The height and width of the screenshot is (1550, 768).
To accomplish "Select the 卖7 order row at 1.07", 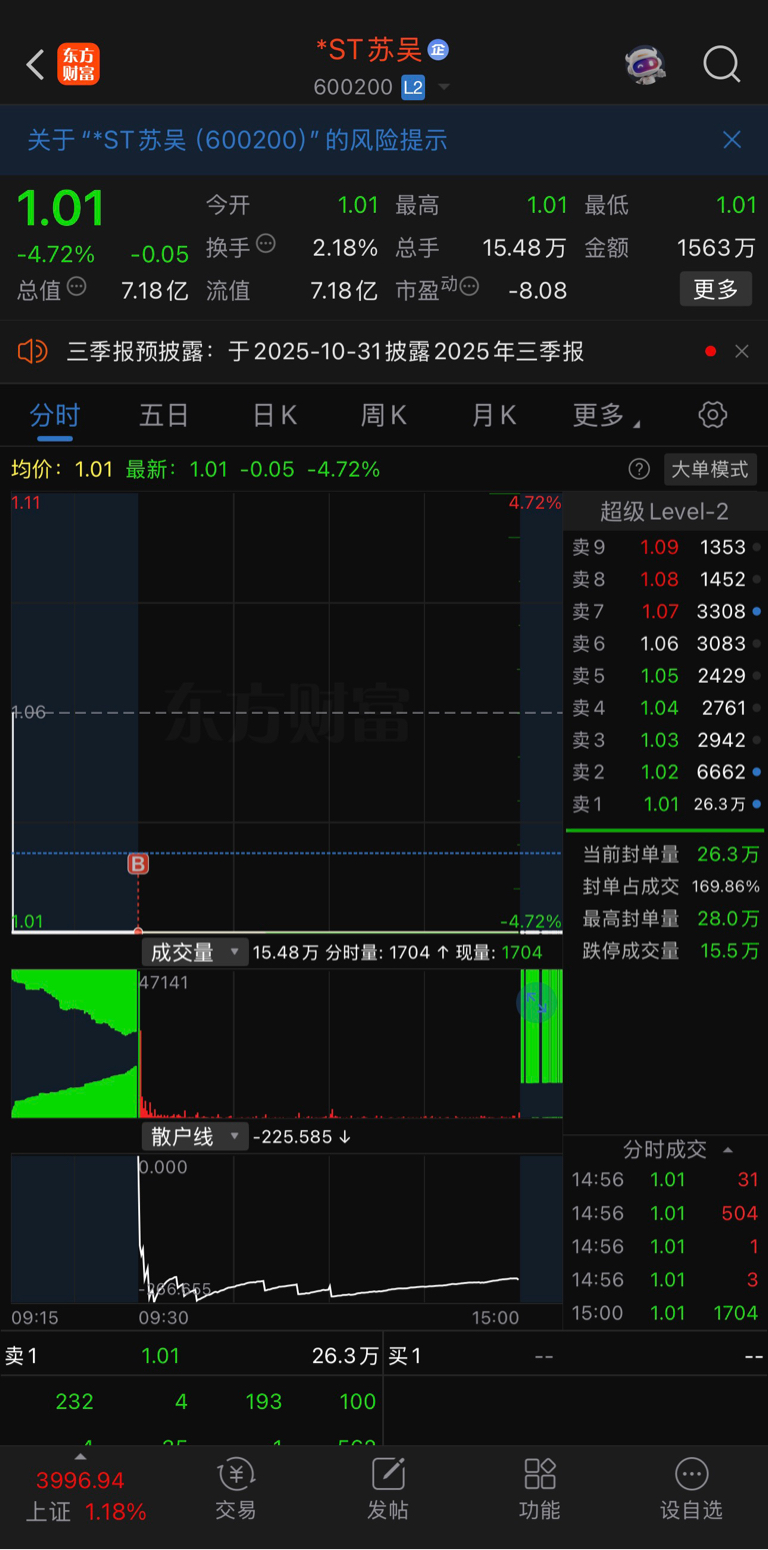I will [664, 611].
